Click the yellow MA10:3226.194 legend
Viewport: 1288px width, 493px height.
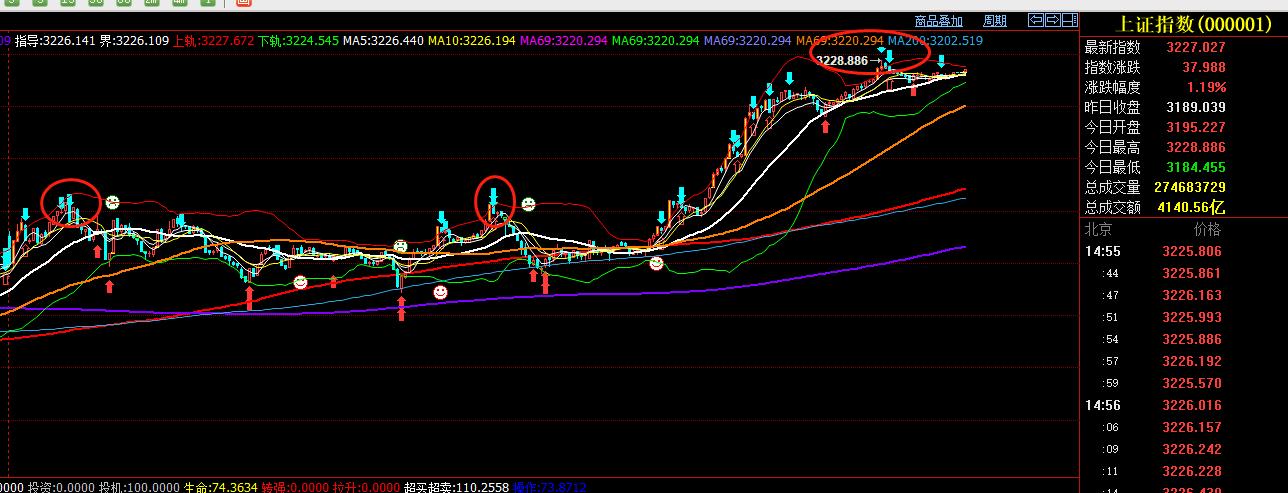click(472, 41)
